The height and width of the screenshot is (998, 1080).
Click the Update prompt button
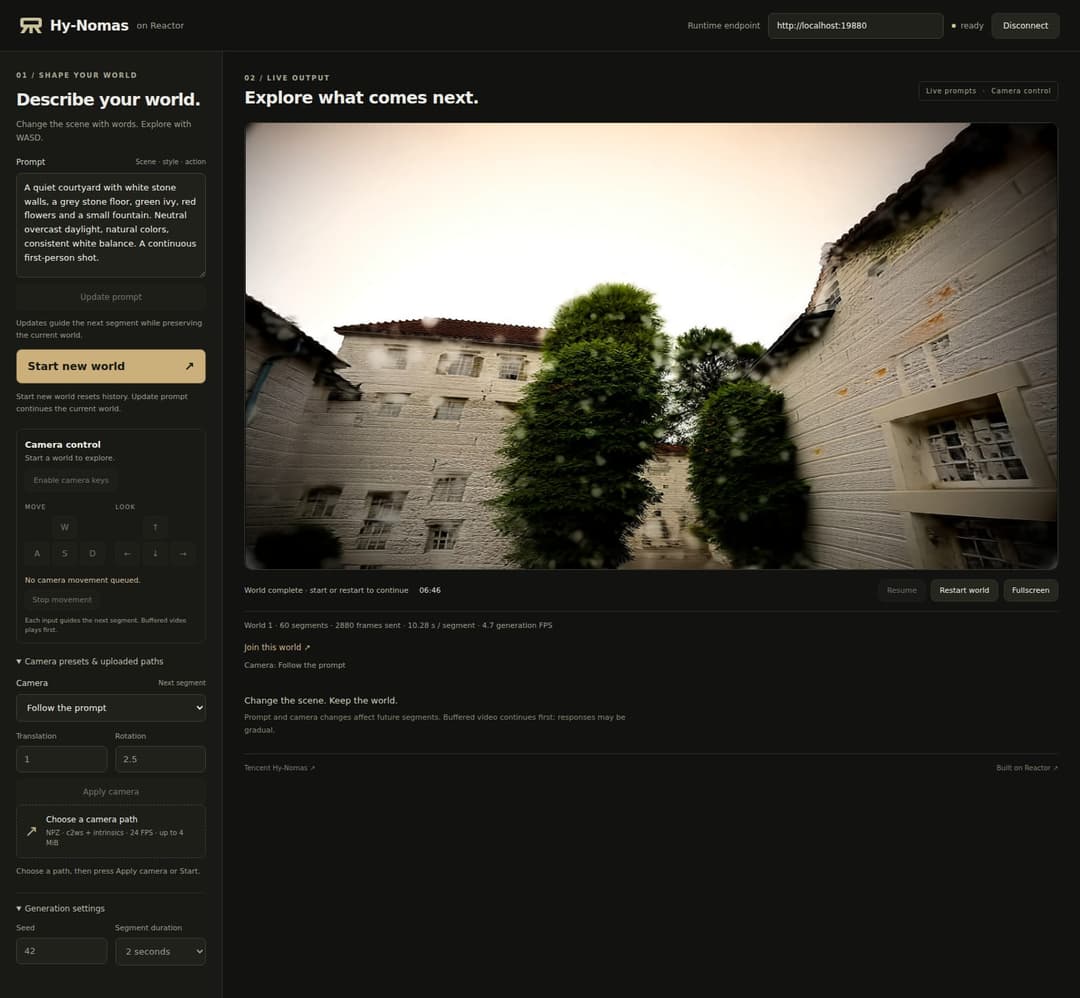[x=111, y=297]
